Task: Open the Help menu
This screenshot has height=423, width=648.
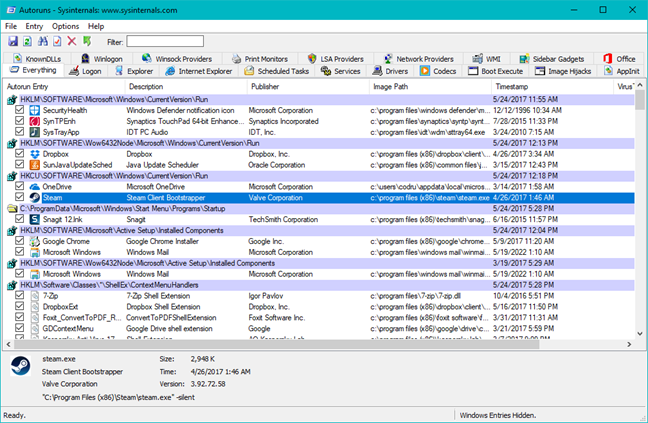Action: (x=96, y=26)
